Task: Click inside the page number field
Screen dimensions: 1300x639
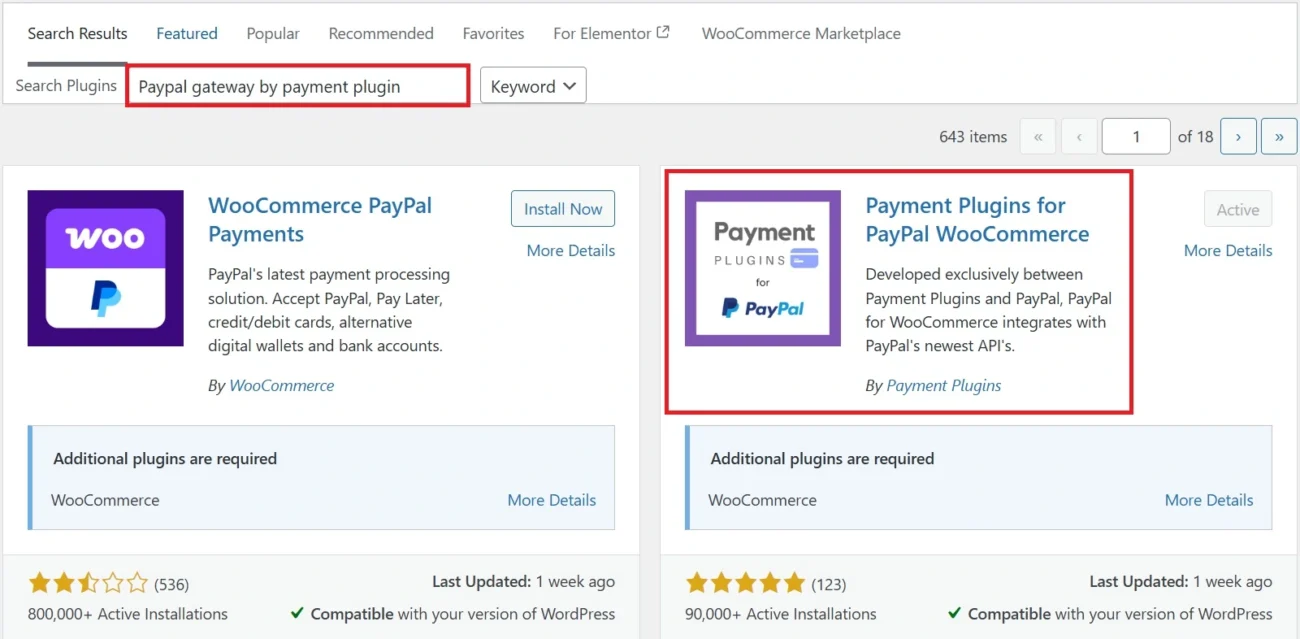Action: coord(1135,136)
